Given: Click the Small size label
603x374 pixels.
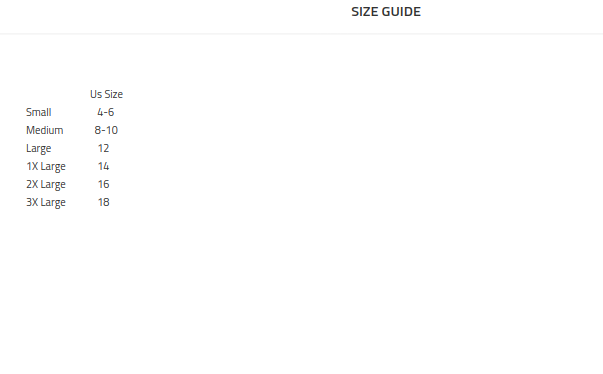Looking at the screenshot, I should click(38, 112).
